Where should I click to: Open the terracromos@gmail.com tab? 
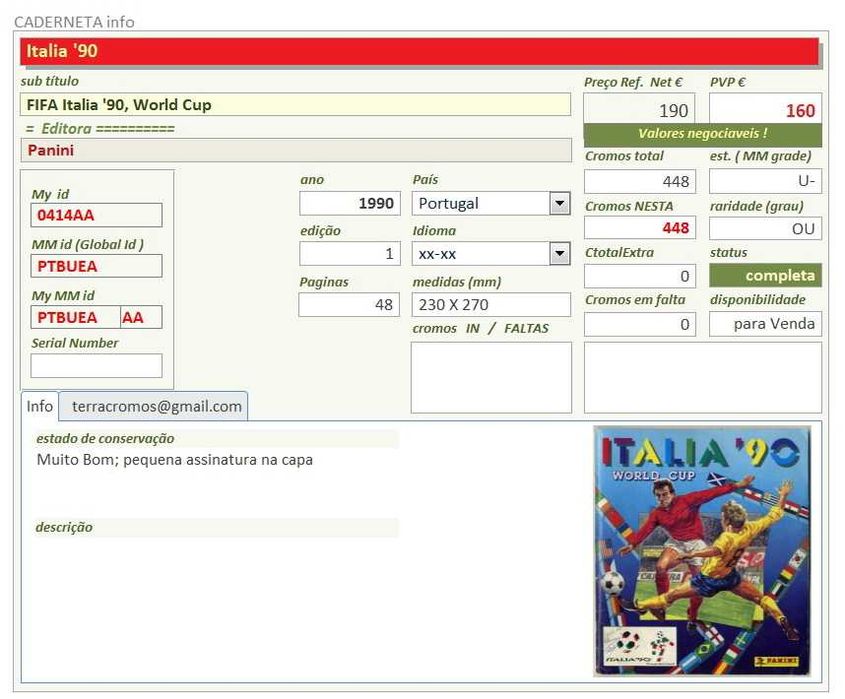[x=154, y=406]
